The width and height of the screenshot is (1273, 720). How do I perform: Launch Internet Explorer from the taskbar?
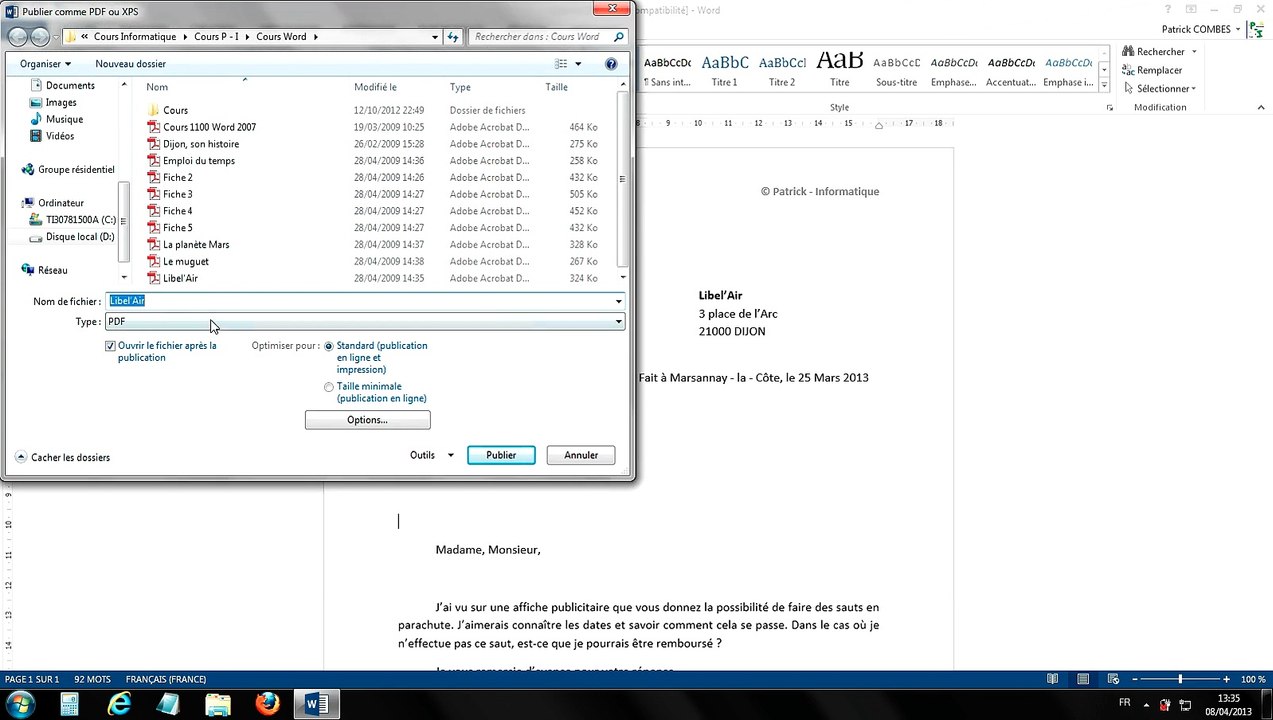(118, 704)
